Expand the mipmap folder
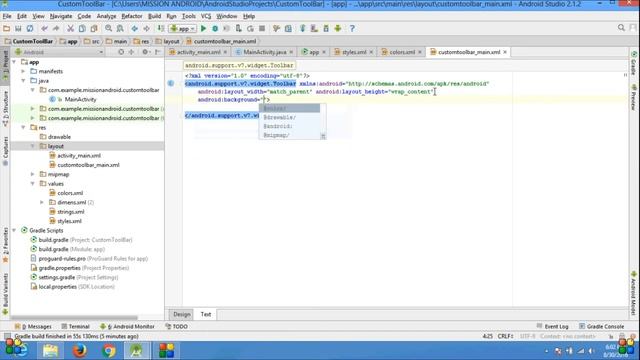The width and height of the screenshot is (640, 360). point(33,174)
